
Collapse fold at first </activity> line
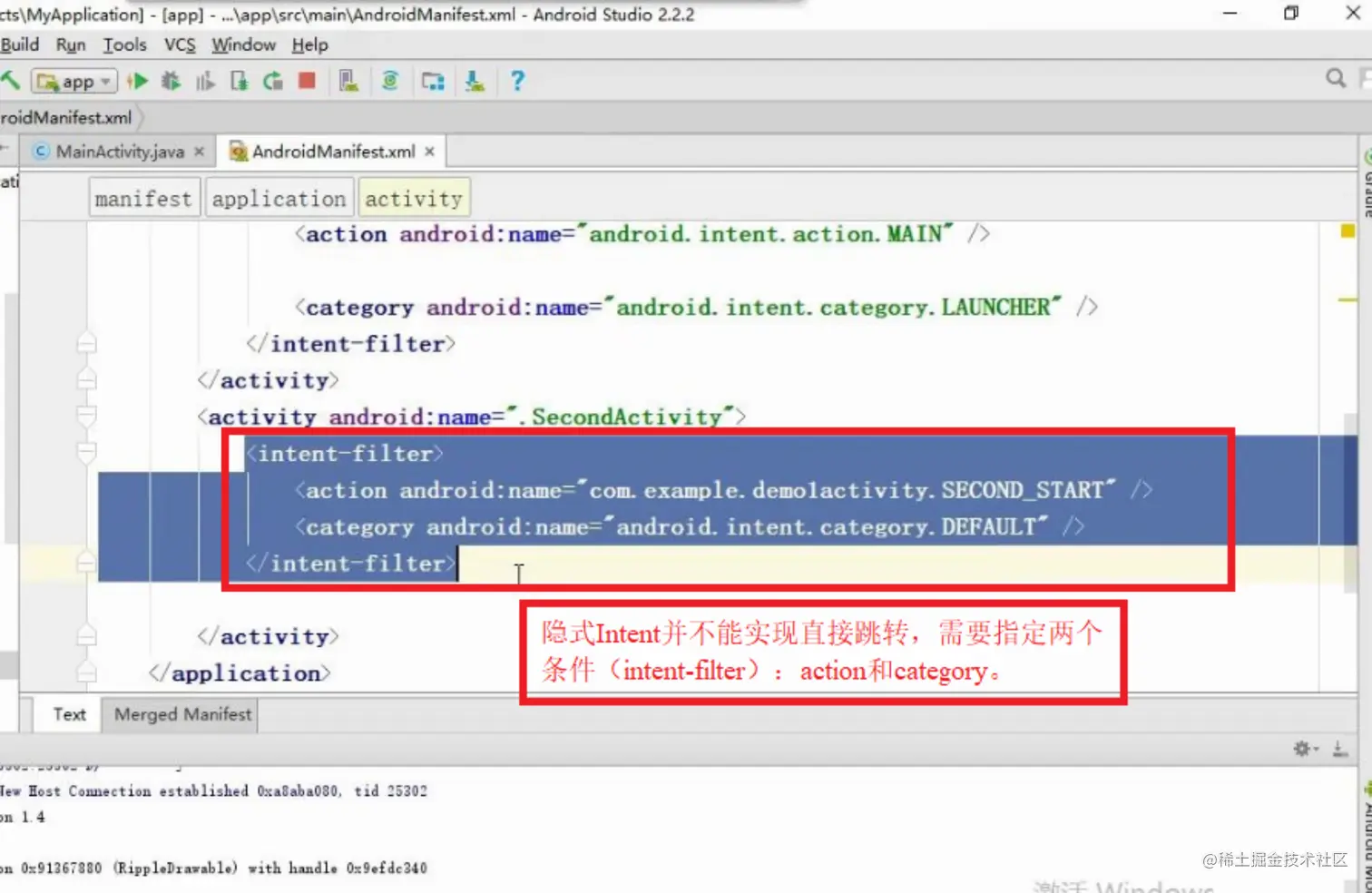86,379
